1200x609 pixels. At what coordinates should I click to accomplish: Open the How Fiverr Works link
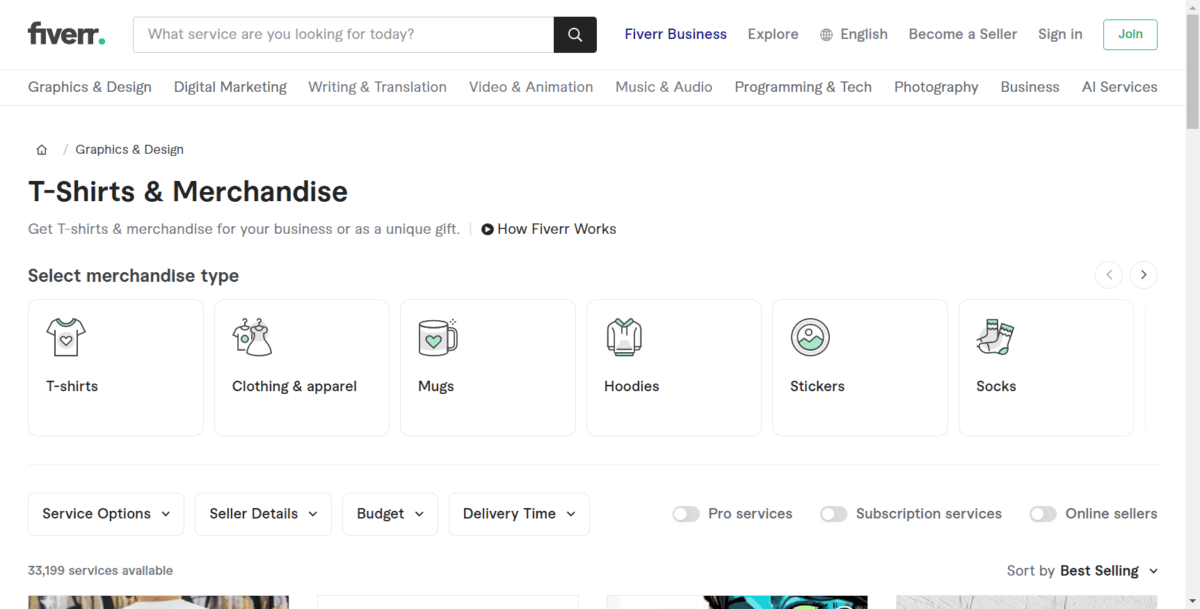[x=549, y=229]
